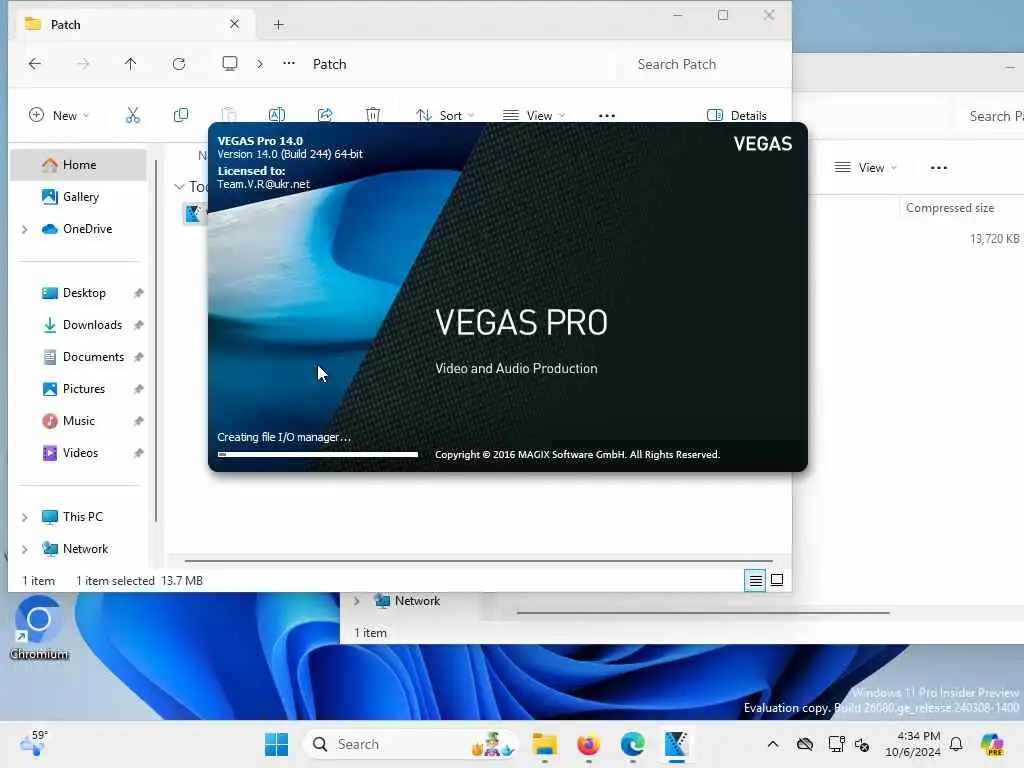
Task: Click the Patch address bar path
Action: click(329, 64)
